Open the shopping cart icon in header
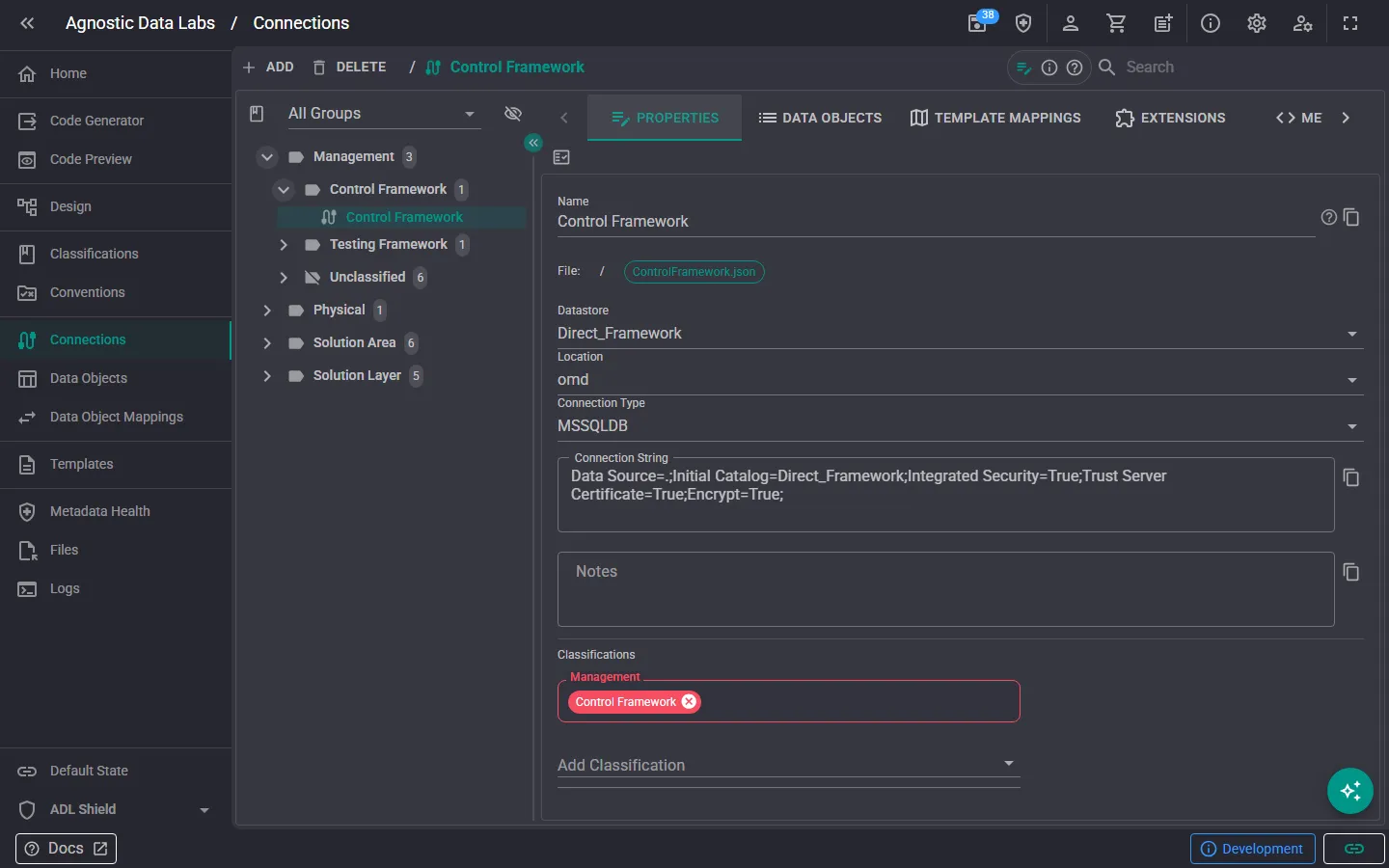1389x868 pixels. [x=1116, y=23]
